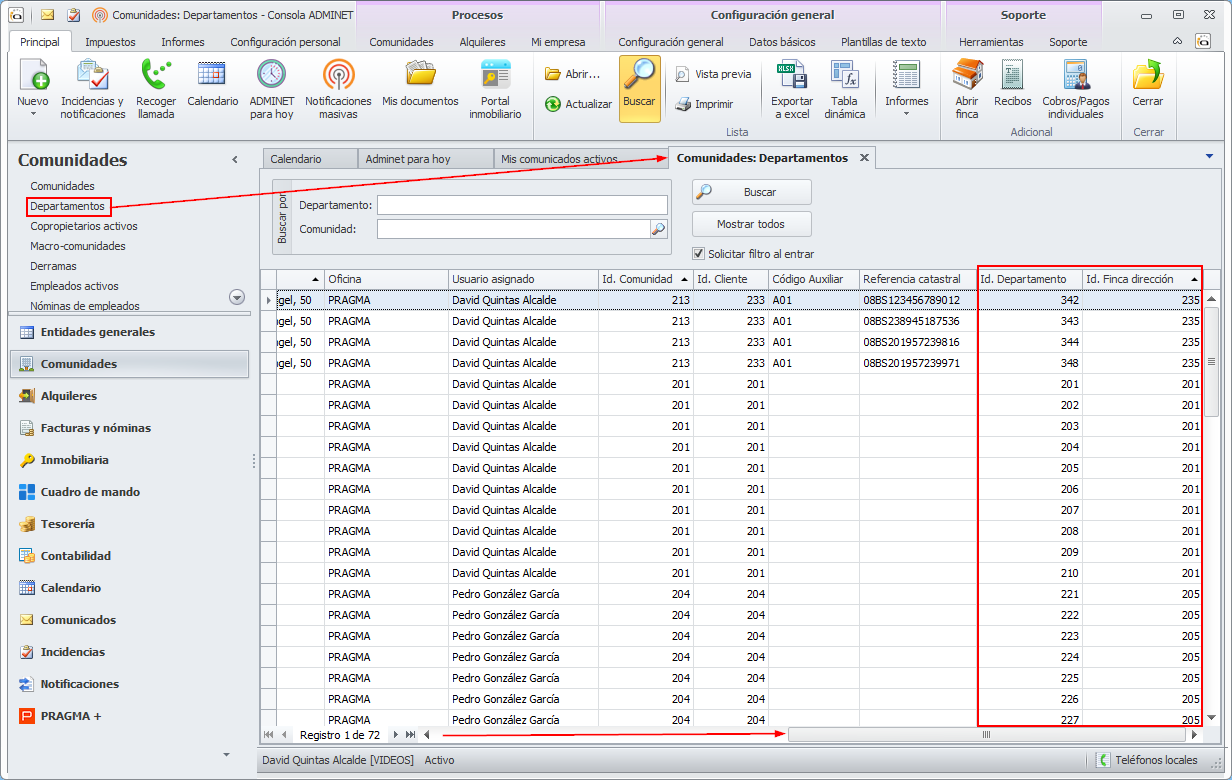Open Copropietarios activos link in sidebar

click(x=84, y=226)
